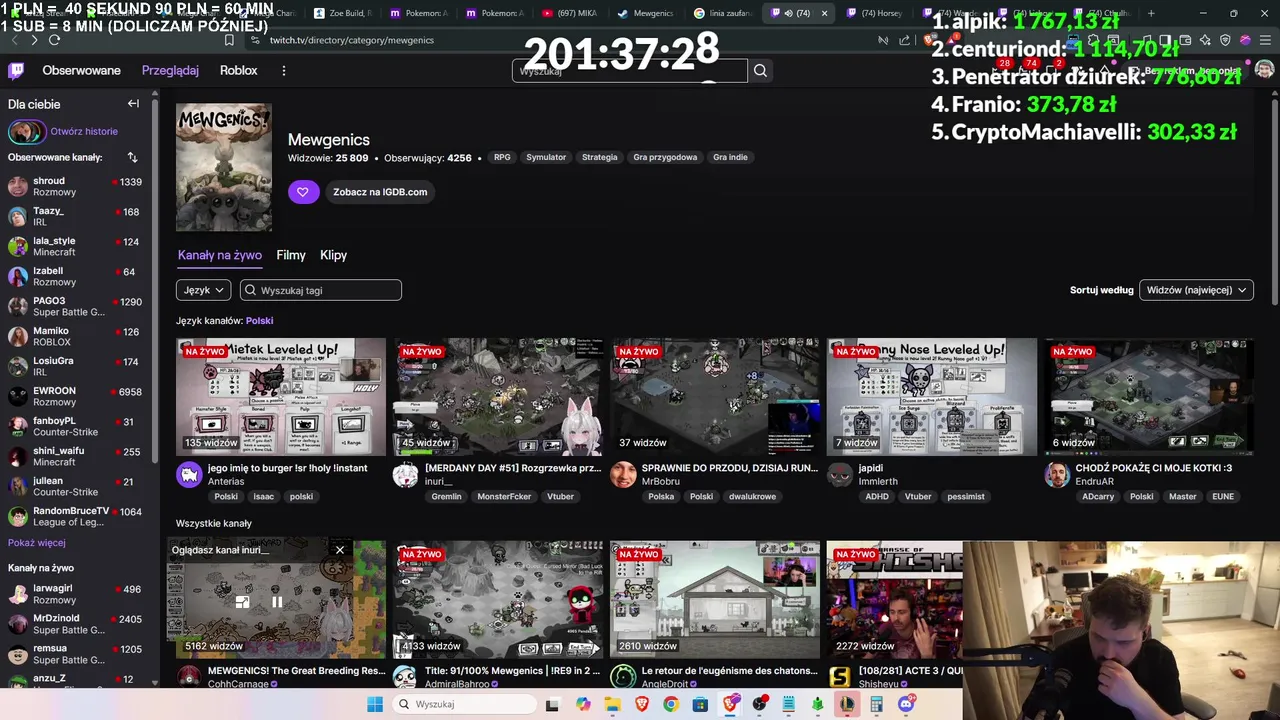Open Taazy_ channel in sidebar
Screen dimensions: 1280x720
pos(75,217)
